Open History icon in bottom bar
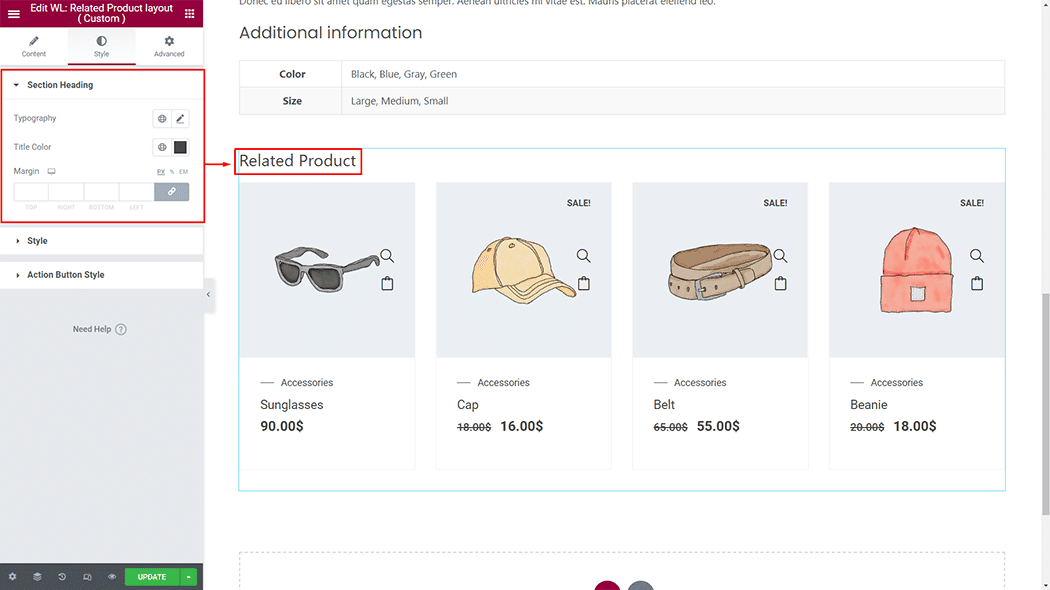 pos(62,577)
